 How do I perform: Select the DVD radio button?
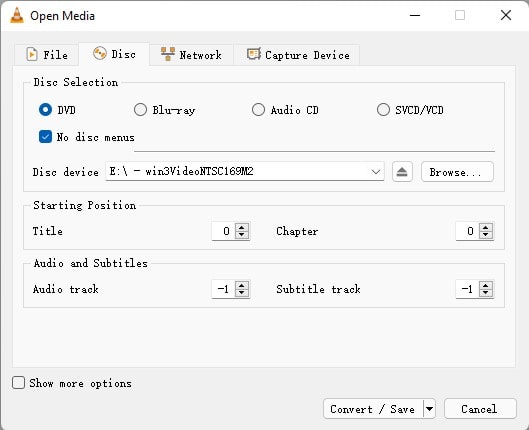[46, 110]
